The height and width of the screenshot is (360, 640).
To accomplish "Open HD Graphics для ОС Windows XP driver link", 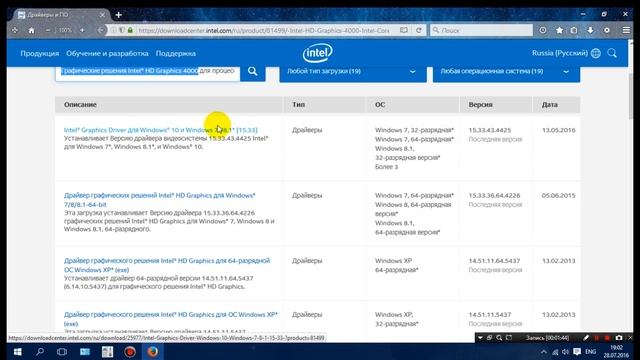I will [171, 319].
